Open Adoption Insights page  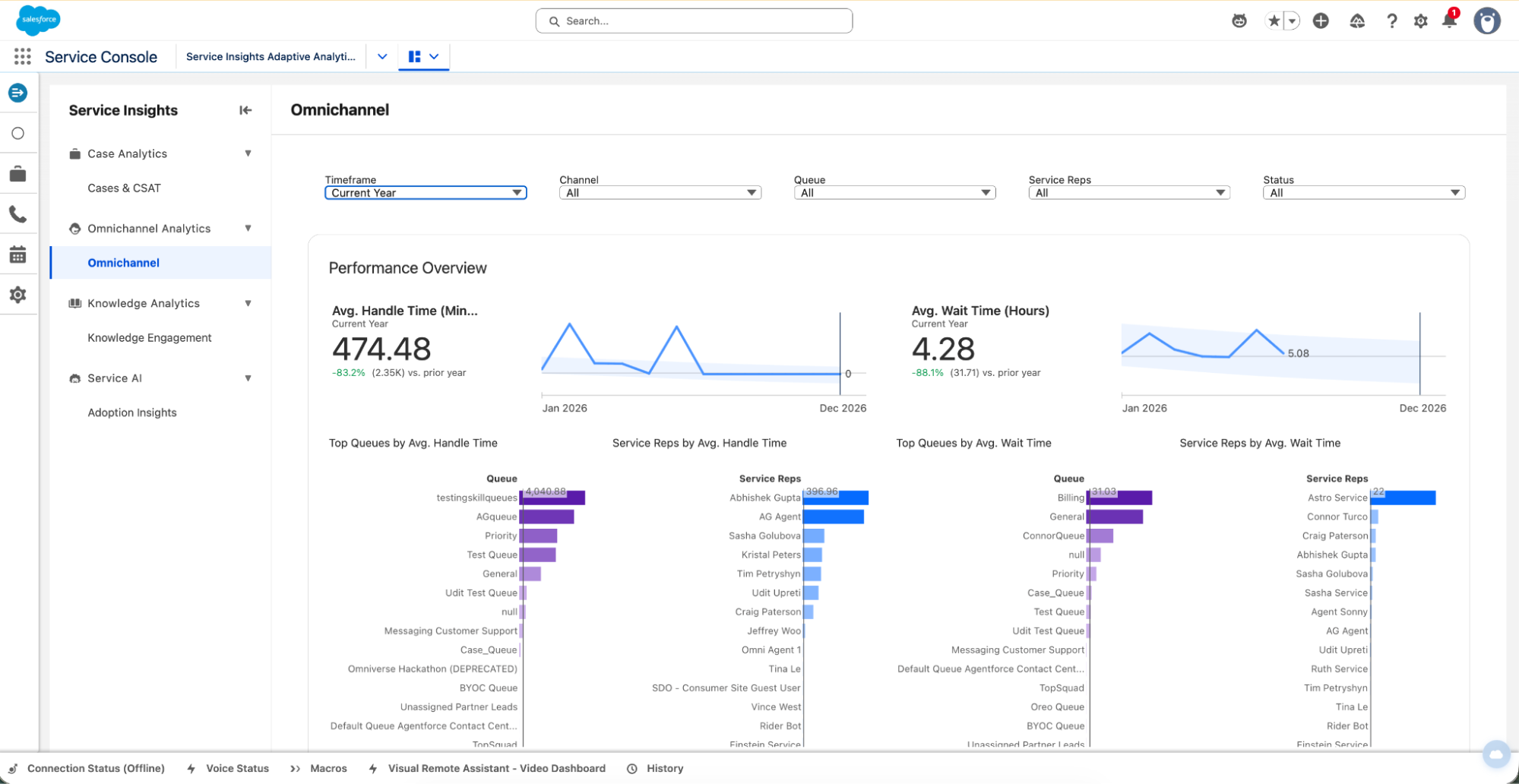coord(132,413)
